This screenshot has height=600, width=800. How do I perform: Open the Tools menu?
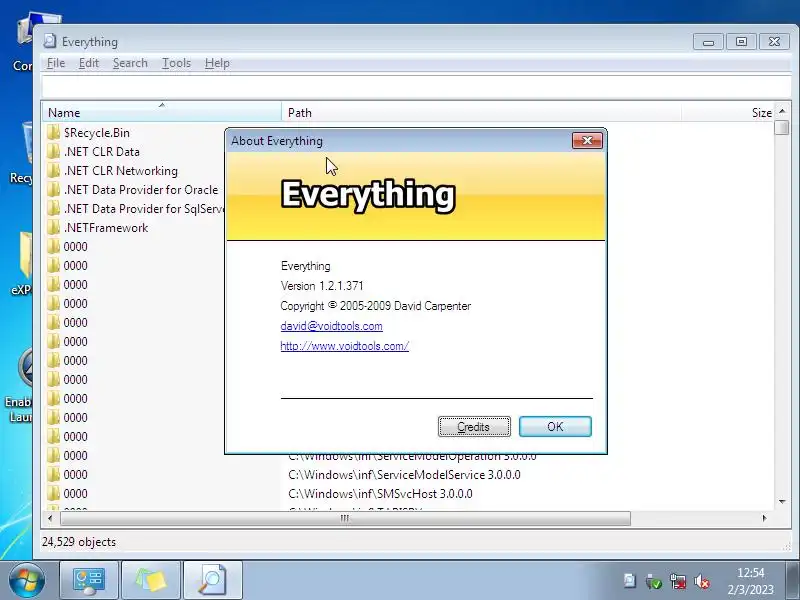click(177, 63)
